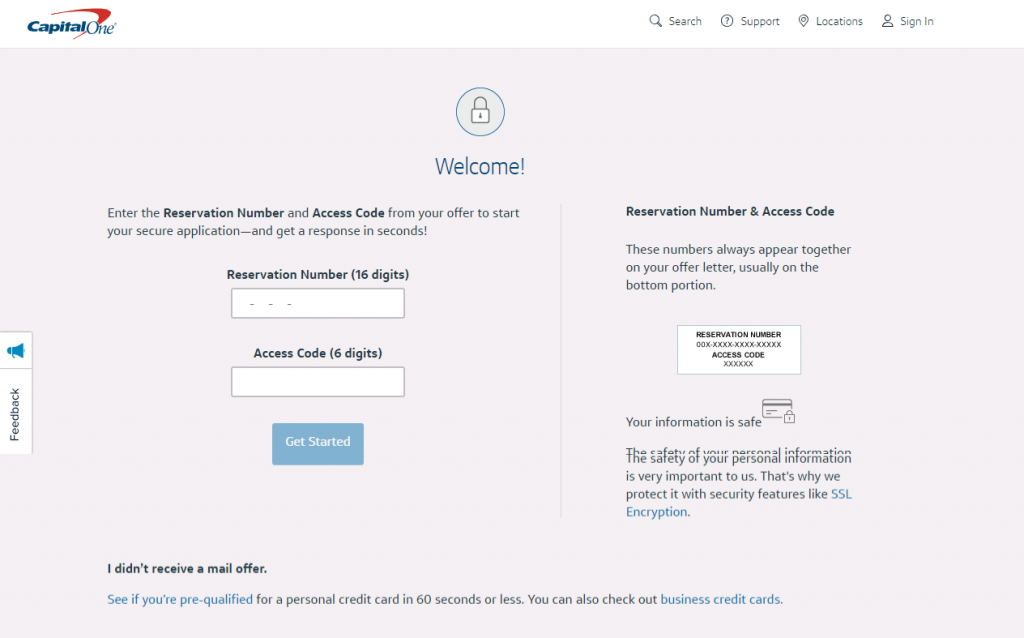Click the Capital One logo
The width and height of the screenshot is (1024, 638).
tap(71, 24)
